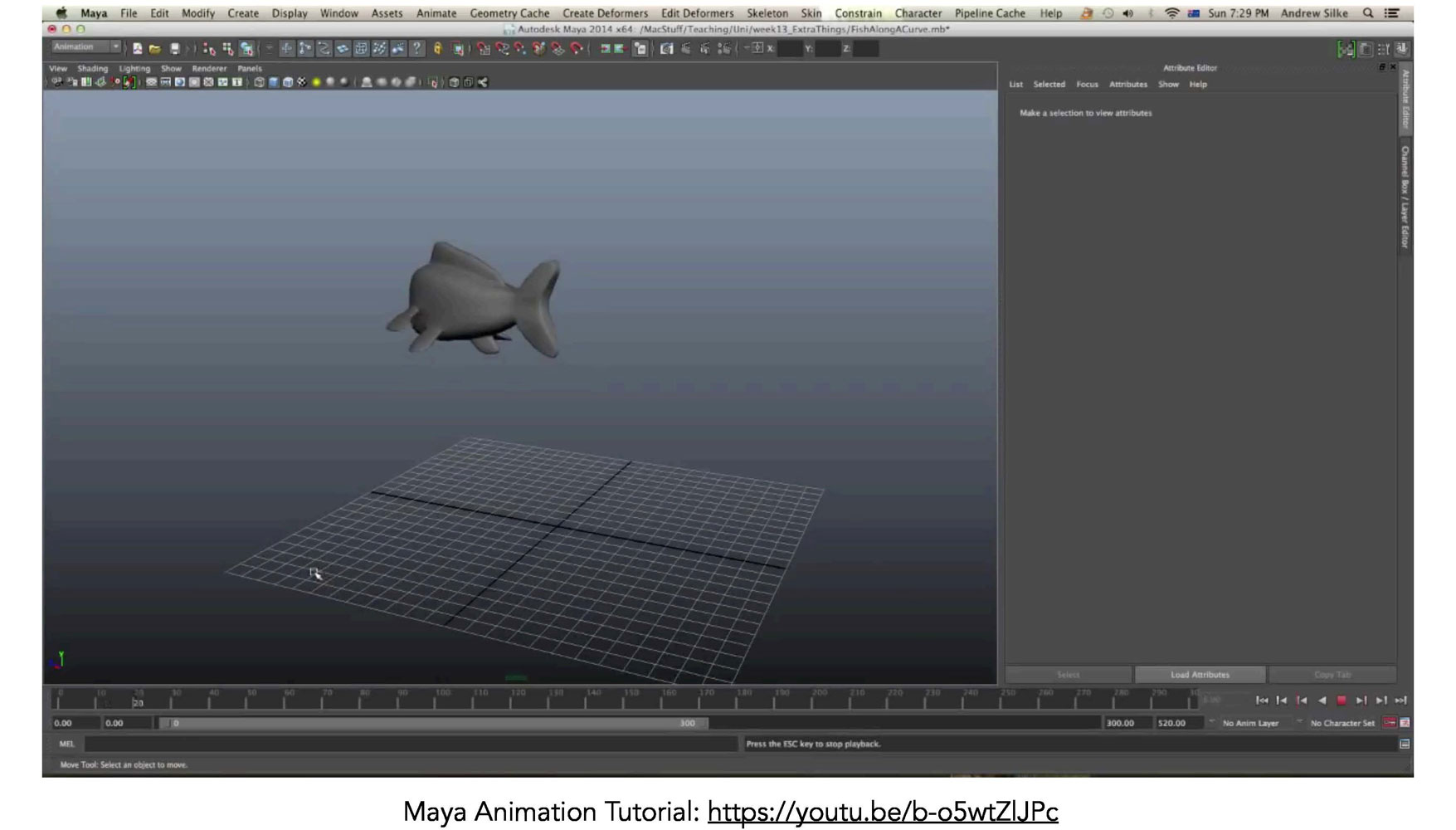Switch to Channel Box / Layer Editor tab
This screenshot has width=1456, height=830.
[x=1405, y=197]
